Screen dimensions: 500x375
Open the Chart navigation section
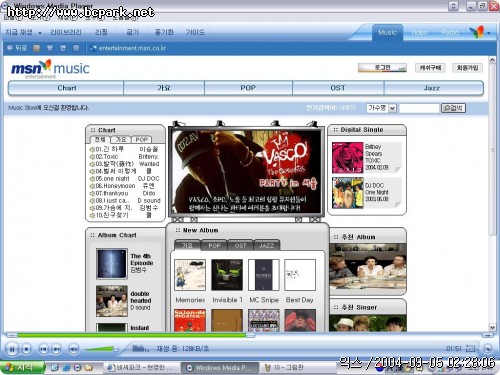point(66,88)
